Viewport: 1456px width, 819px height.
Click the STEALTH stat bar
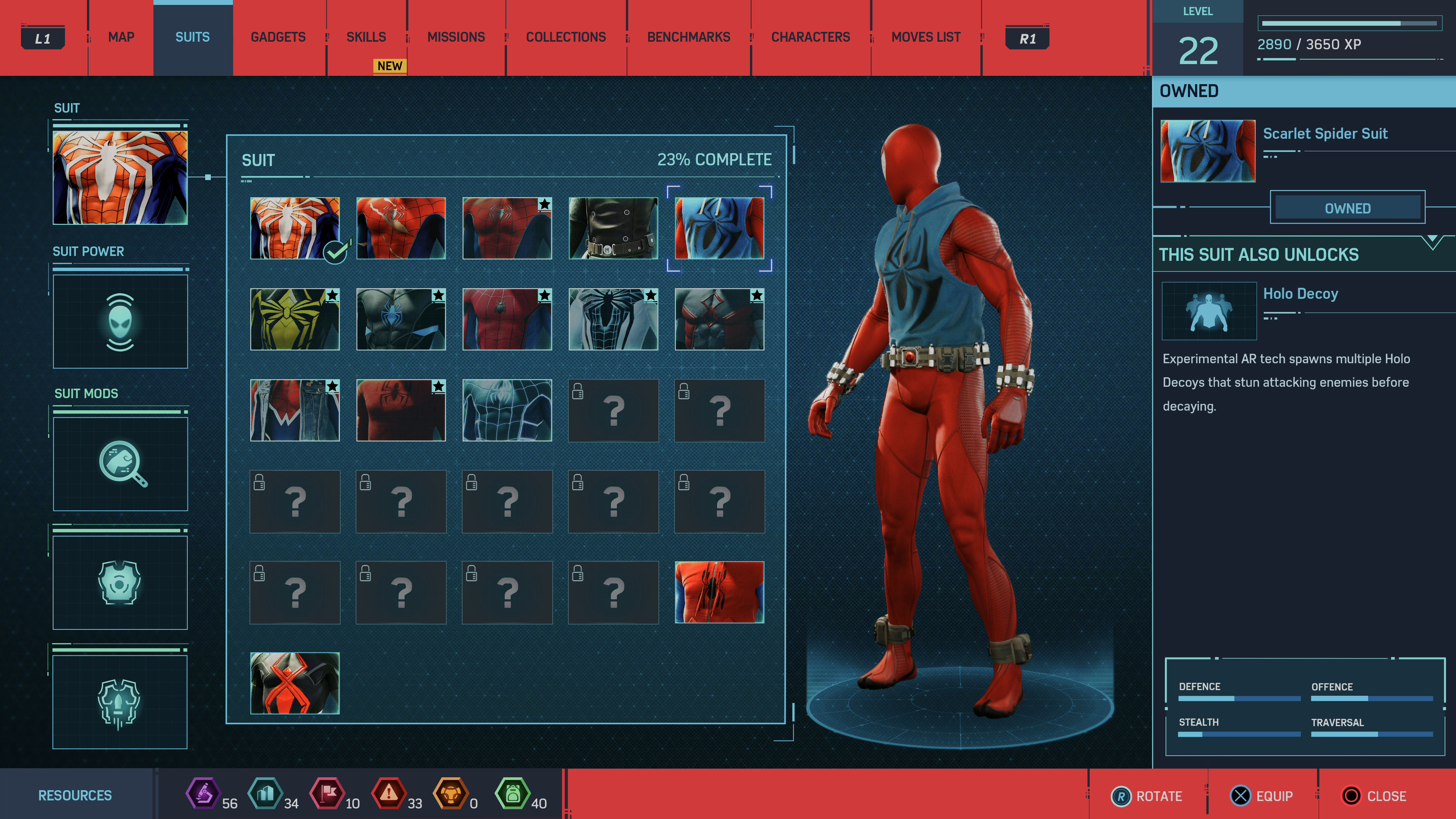point(1239,734)
